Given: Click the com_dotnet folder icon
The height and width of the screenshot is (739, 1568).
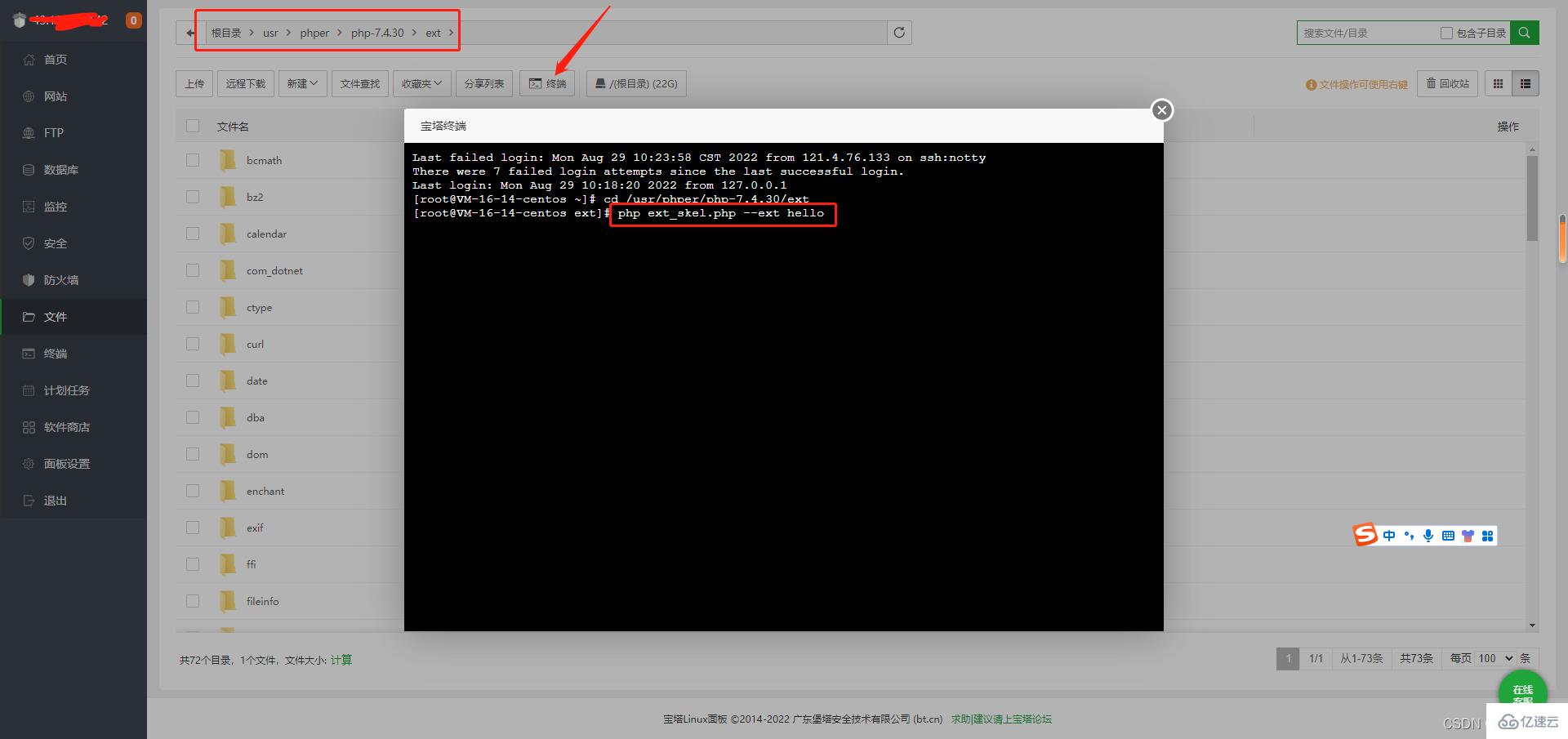Looking at the screenshot, I should point(228,270).
